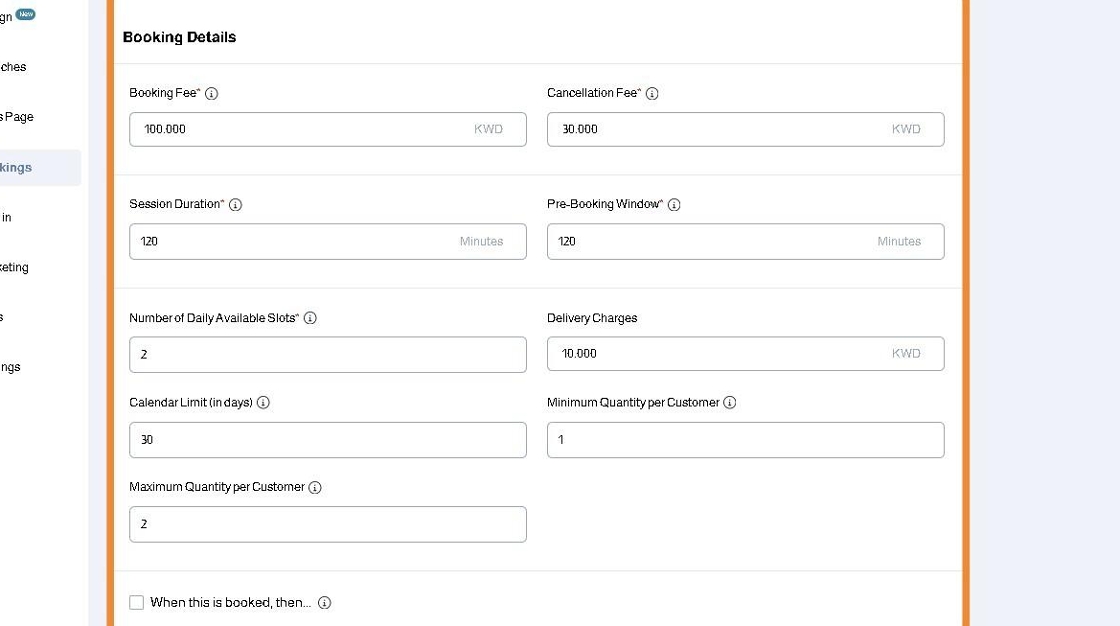Click info icon for Minimum Quantity per Customer

click(730, 403)
